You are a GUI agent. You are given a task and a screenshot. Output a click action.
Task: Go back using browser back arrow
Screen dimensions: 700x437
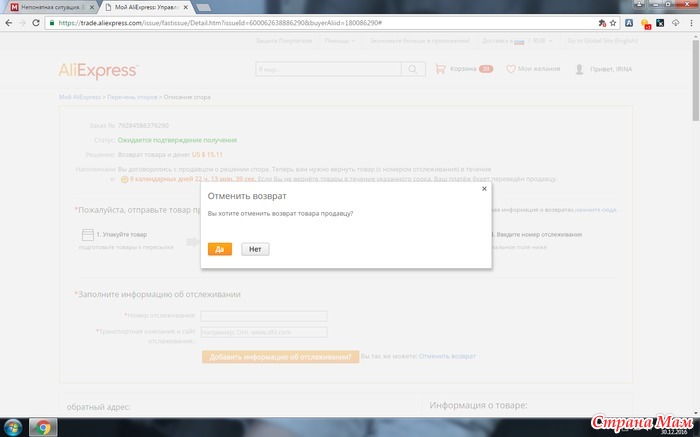pos(8,23)
